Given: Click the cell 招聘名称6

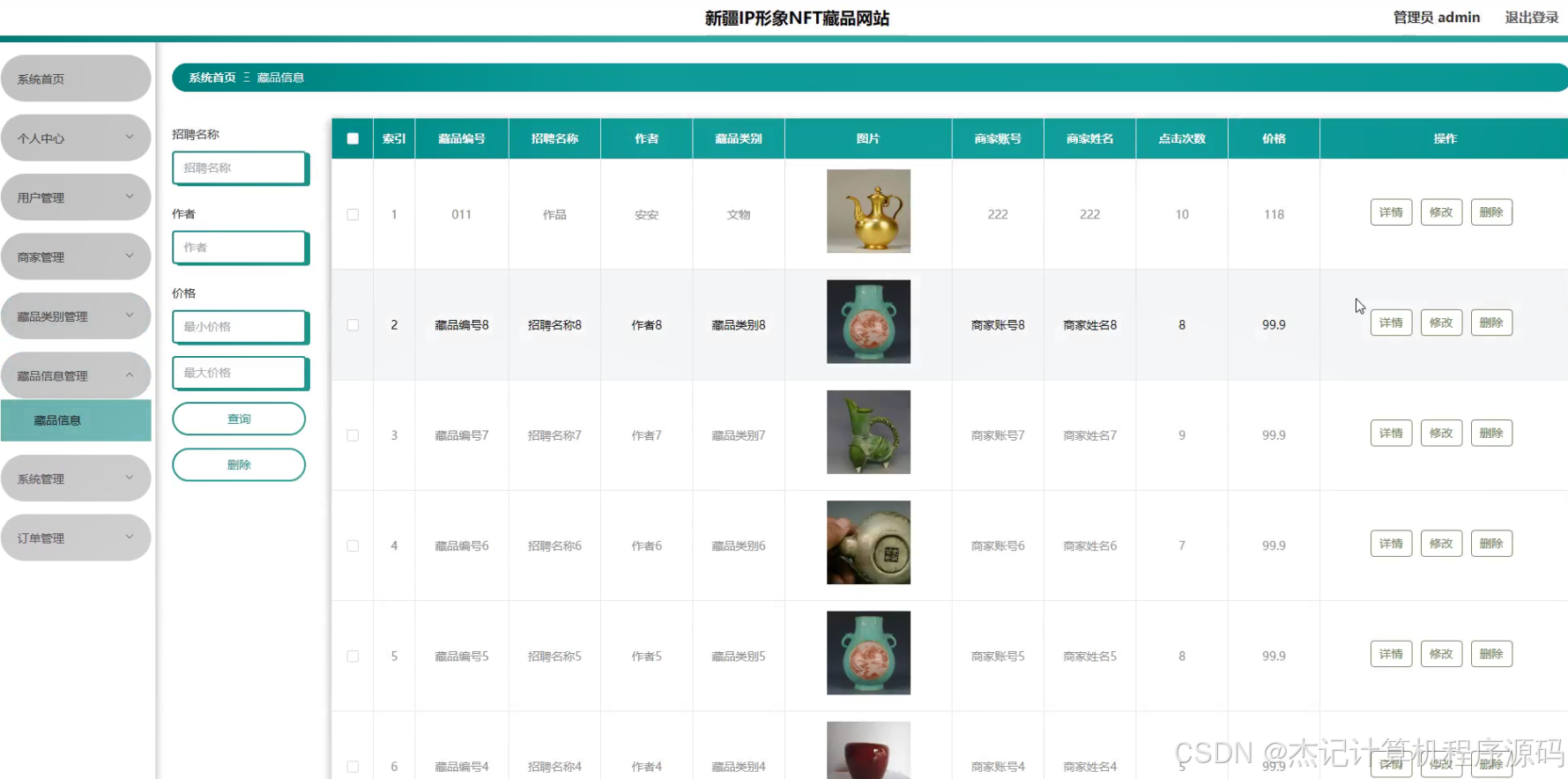Looking at the screenshot, I should pyautogui.click(x=554, y=545).
